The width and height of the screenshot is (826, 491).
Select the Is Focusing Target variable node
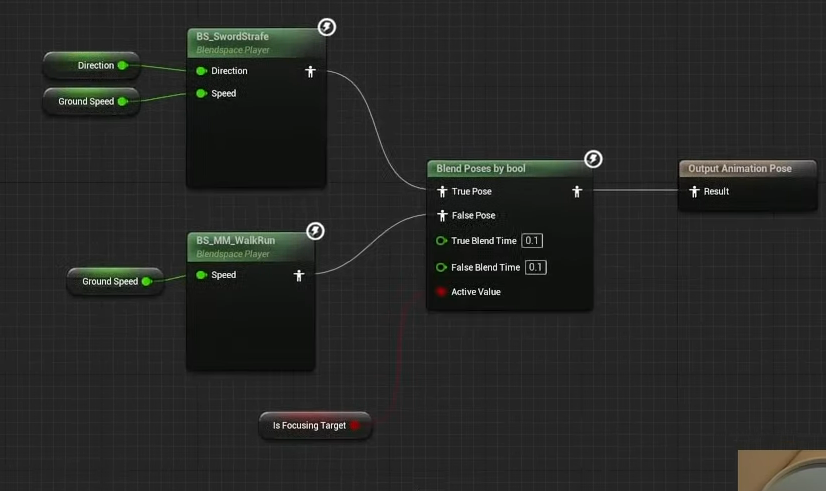tap(308, 425)
